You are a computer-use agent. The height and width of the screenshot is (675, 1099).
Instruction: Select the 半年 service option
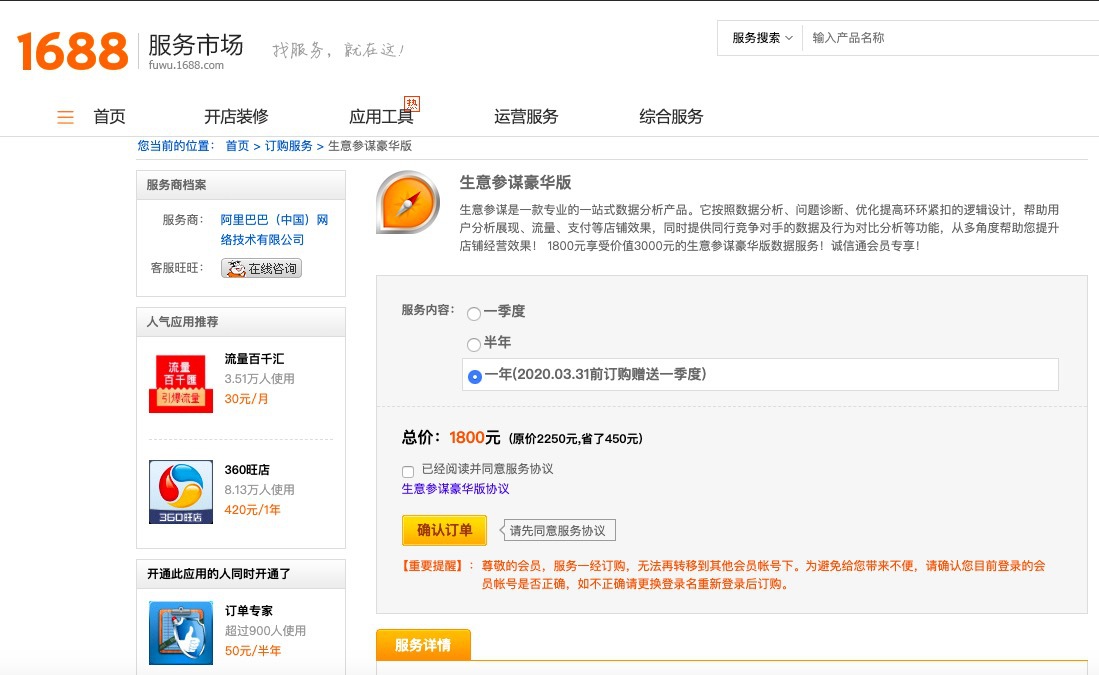[475, 344]
